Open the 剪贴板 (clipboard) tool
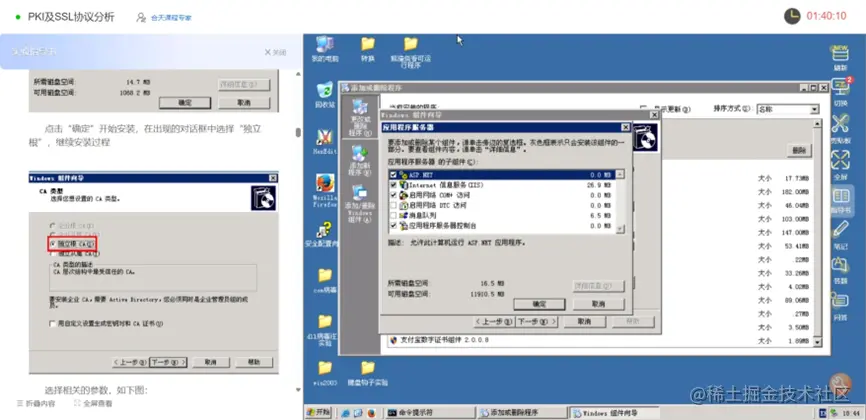The height and width of the screenshot is (420, 866). (x=840, y=129)
